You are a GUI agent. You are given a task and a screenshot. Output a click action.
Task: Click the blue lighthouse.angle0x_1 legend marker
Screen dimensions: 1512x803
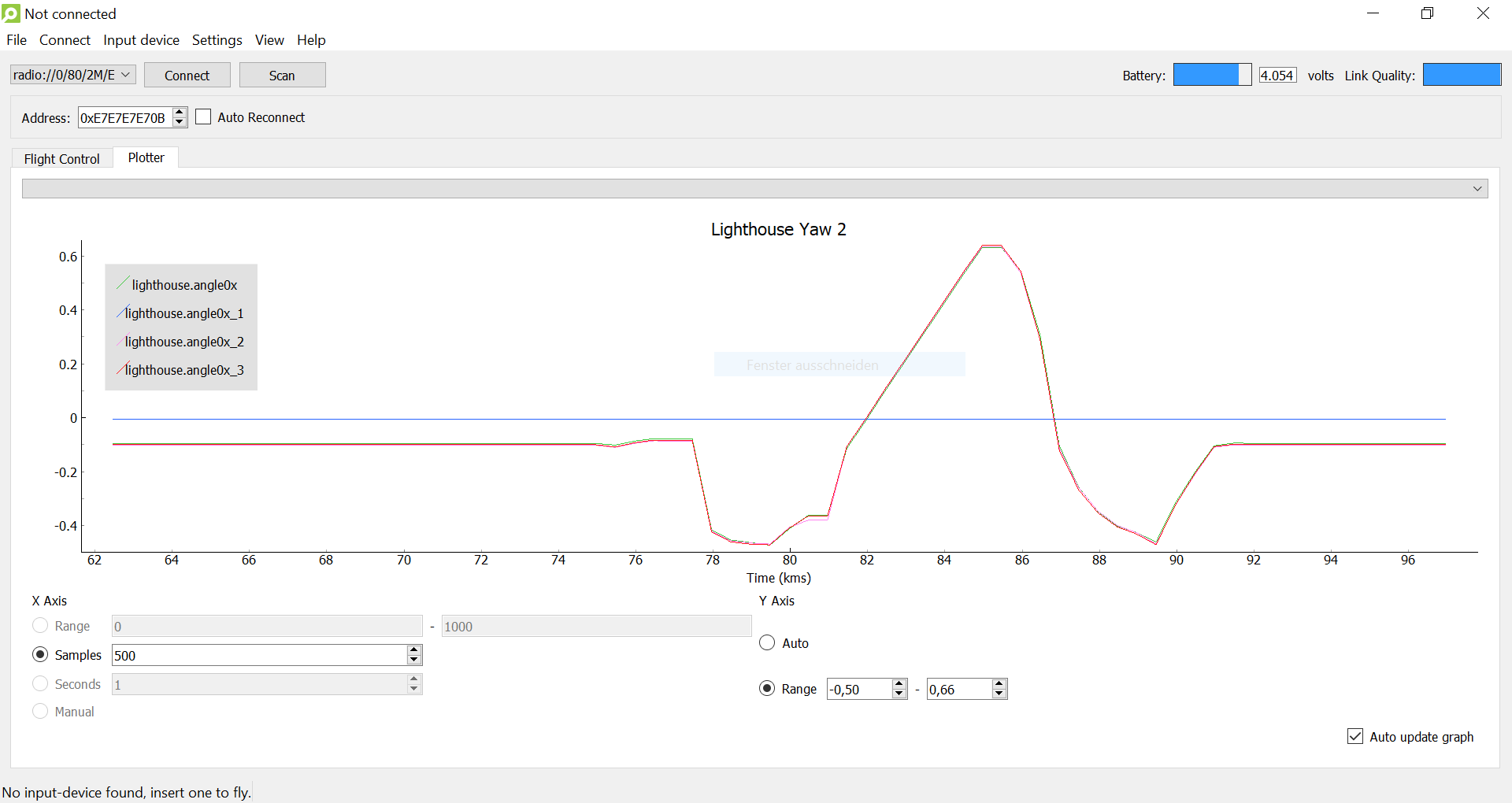click(123, 312)
